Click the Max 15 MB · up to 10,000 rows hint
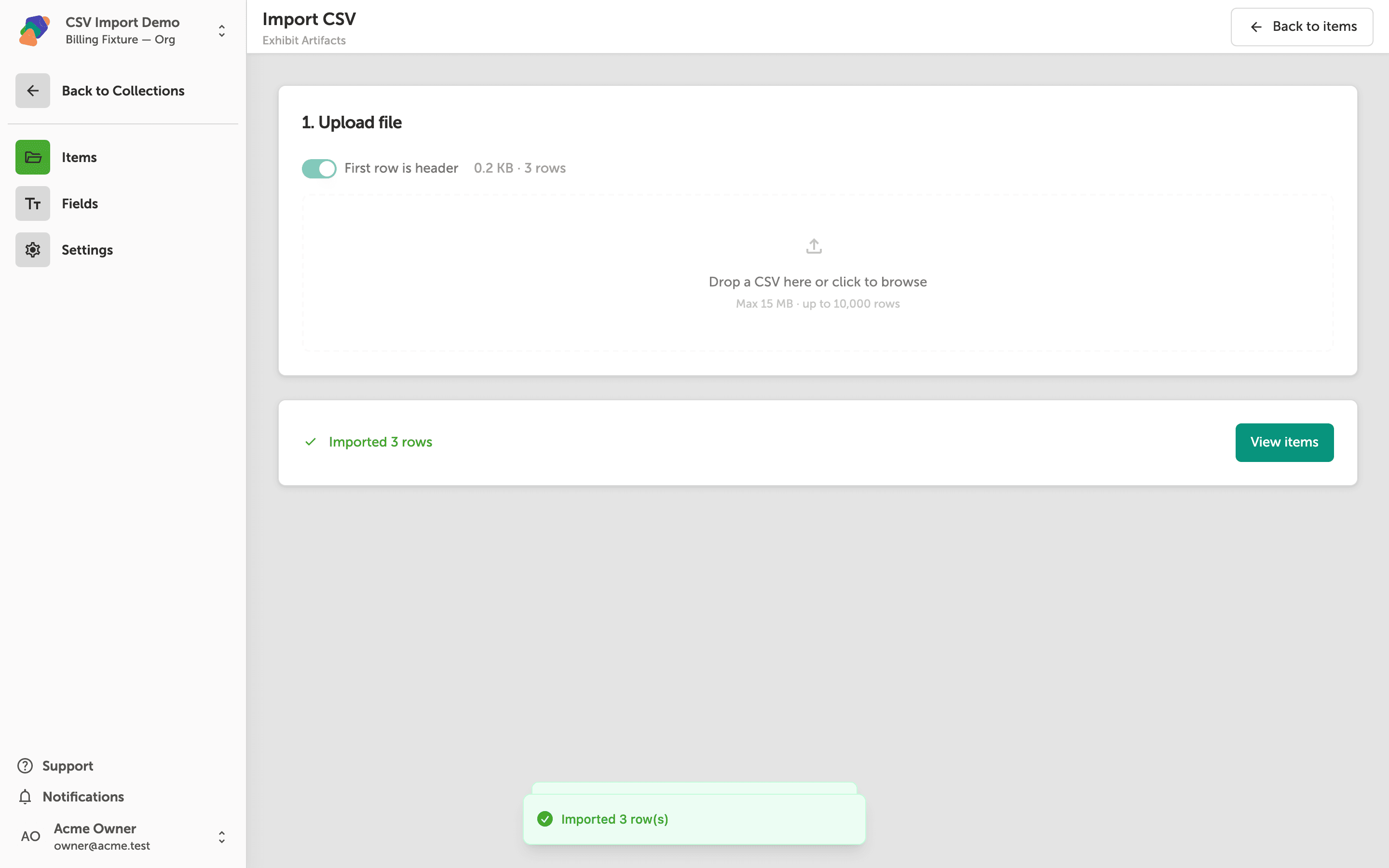The width and height of the screenshot is (1389, 868). click(817, 304)
